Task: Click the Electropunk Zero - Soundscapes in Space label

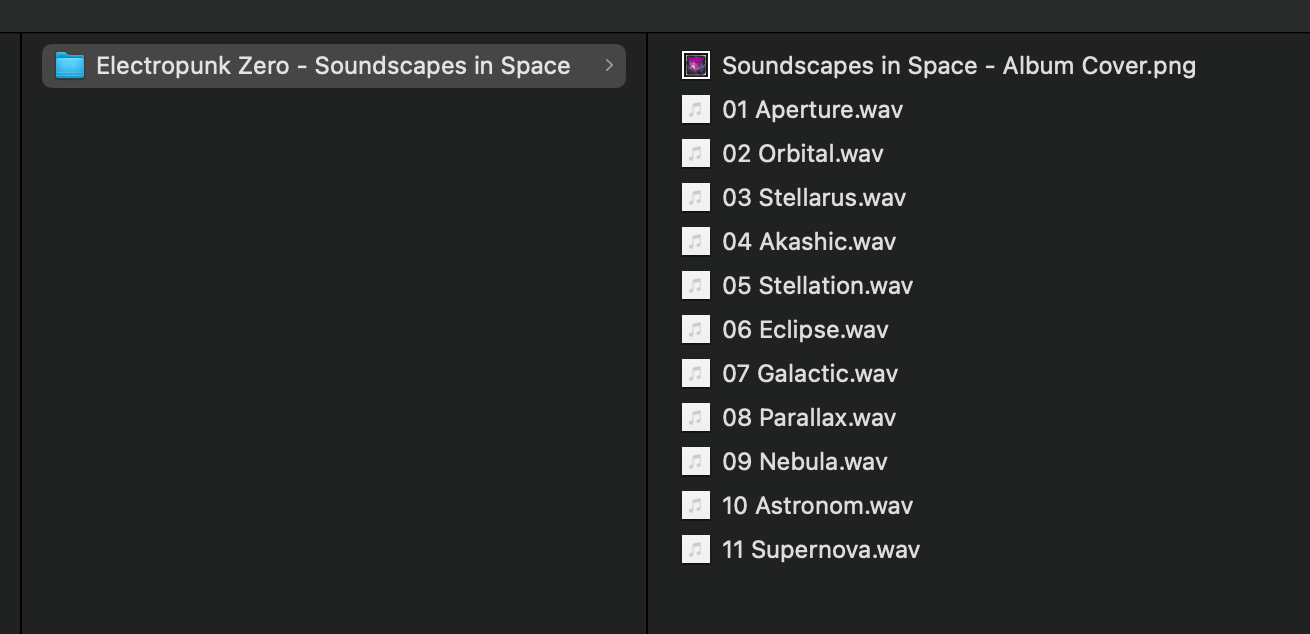Action: point(333,66)
